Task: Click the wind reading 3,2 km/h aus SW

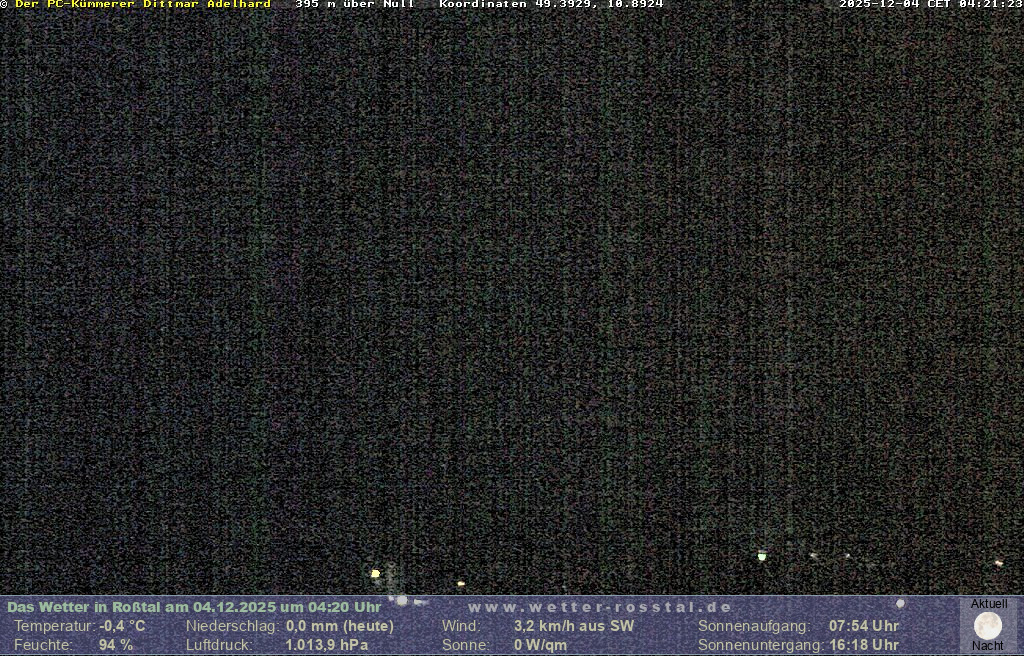Action: 574,626
